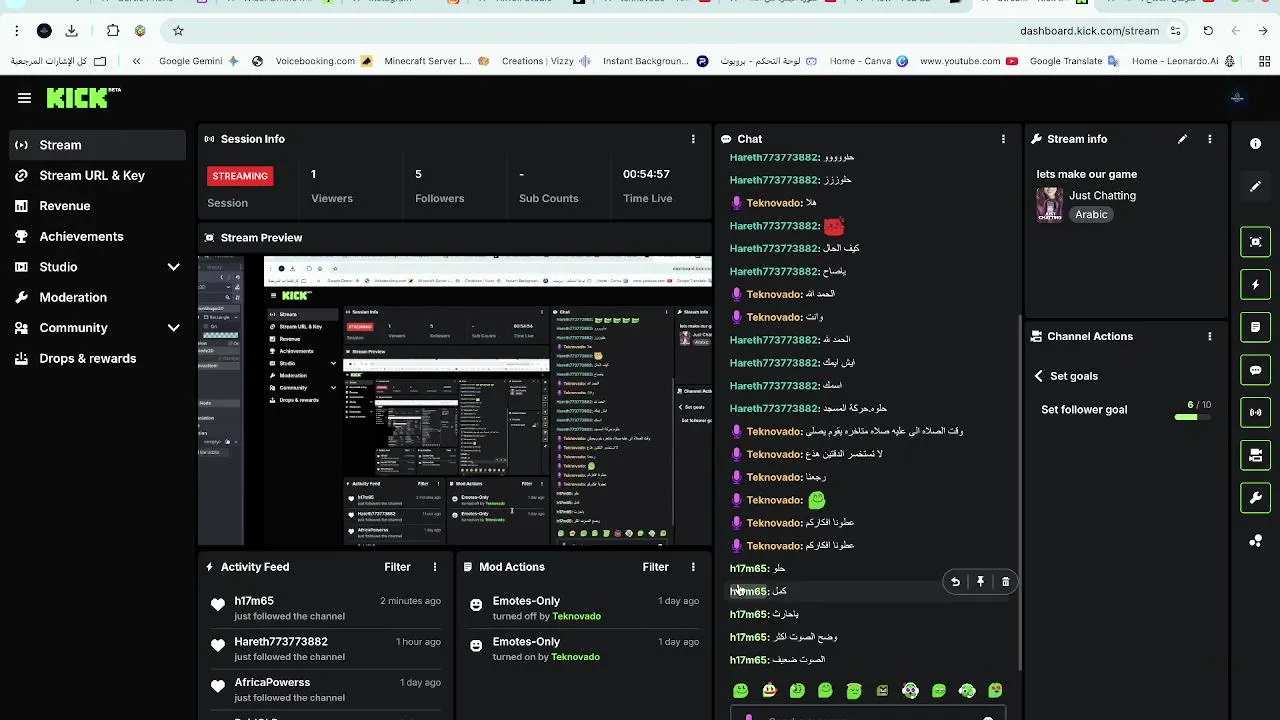Click the Stream Preview video
This screenshot has width=1280, height=720.
coord(454,400)
